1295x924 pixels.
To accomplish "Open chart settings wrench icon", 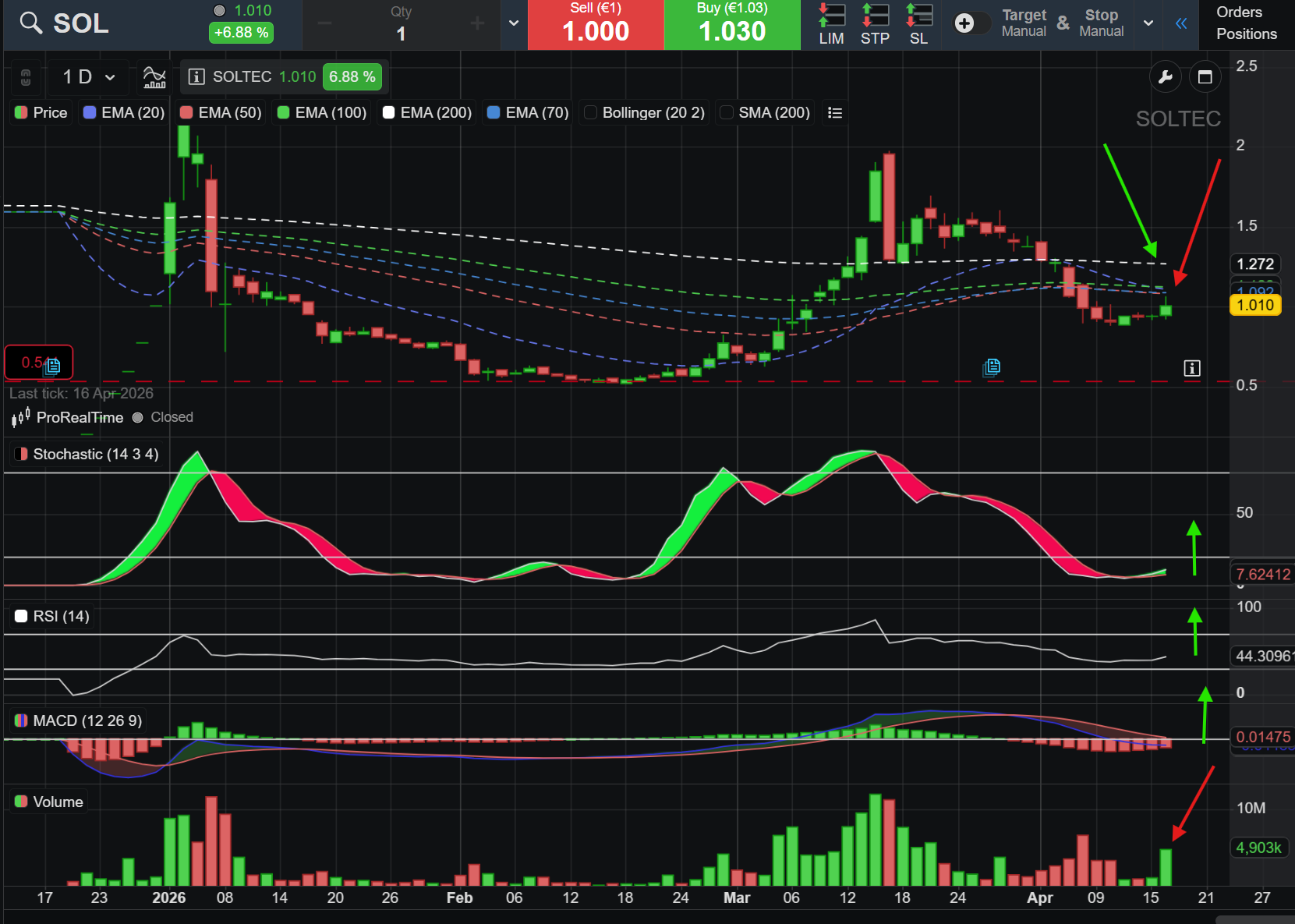I will [1166, 76].
